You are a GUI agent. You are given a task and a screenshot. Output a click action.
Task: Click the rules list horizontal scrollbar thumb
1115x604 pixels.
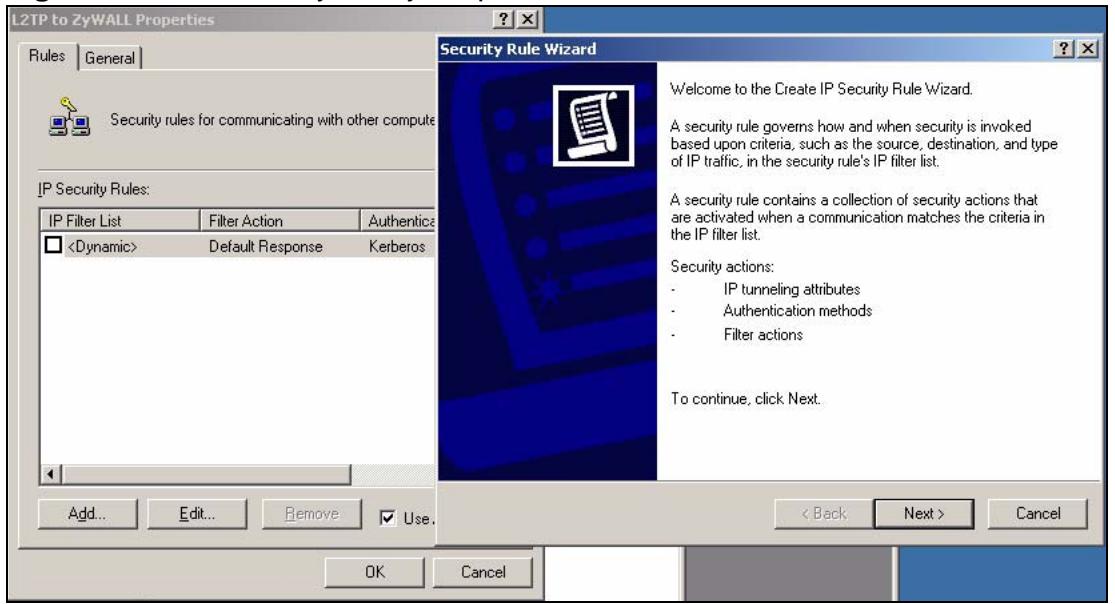206,474
